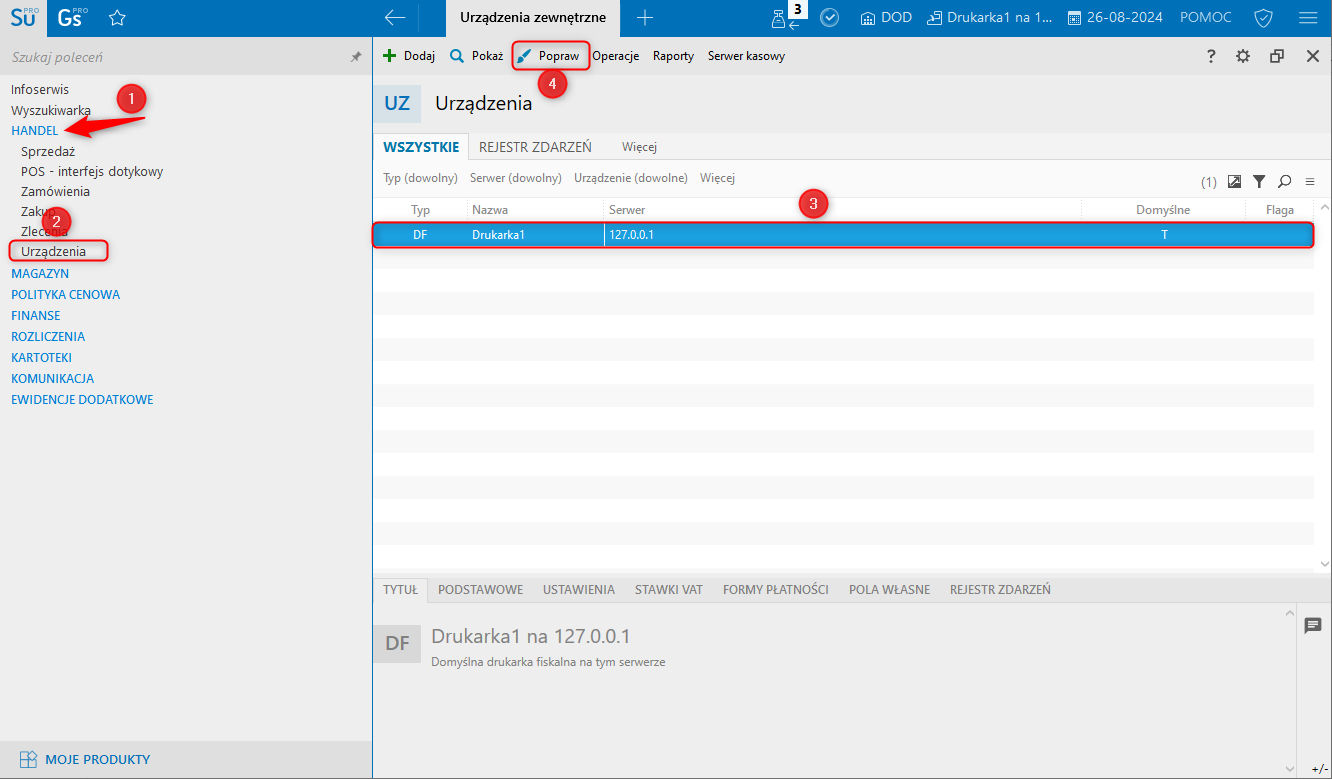The width and height of the screenshot is (1332, 779).
Task: Sort by the Typ column header
Action: [x=420, y=210]
